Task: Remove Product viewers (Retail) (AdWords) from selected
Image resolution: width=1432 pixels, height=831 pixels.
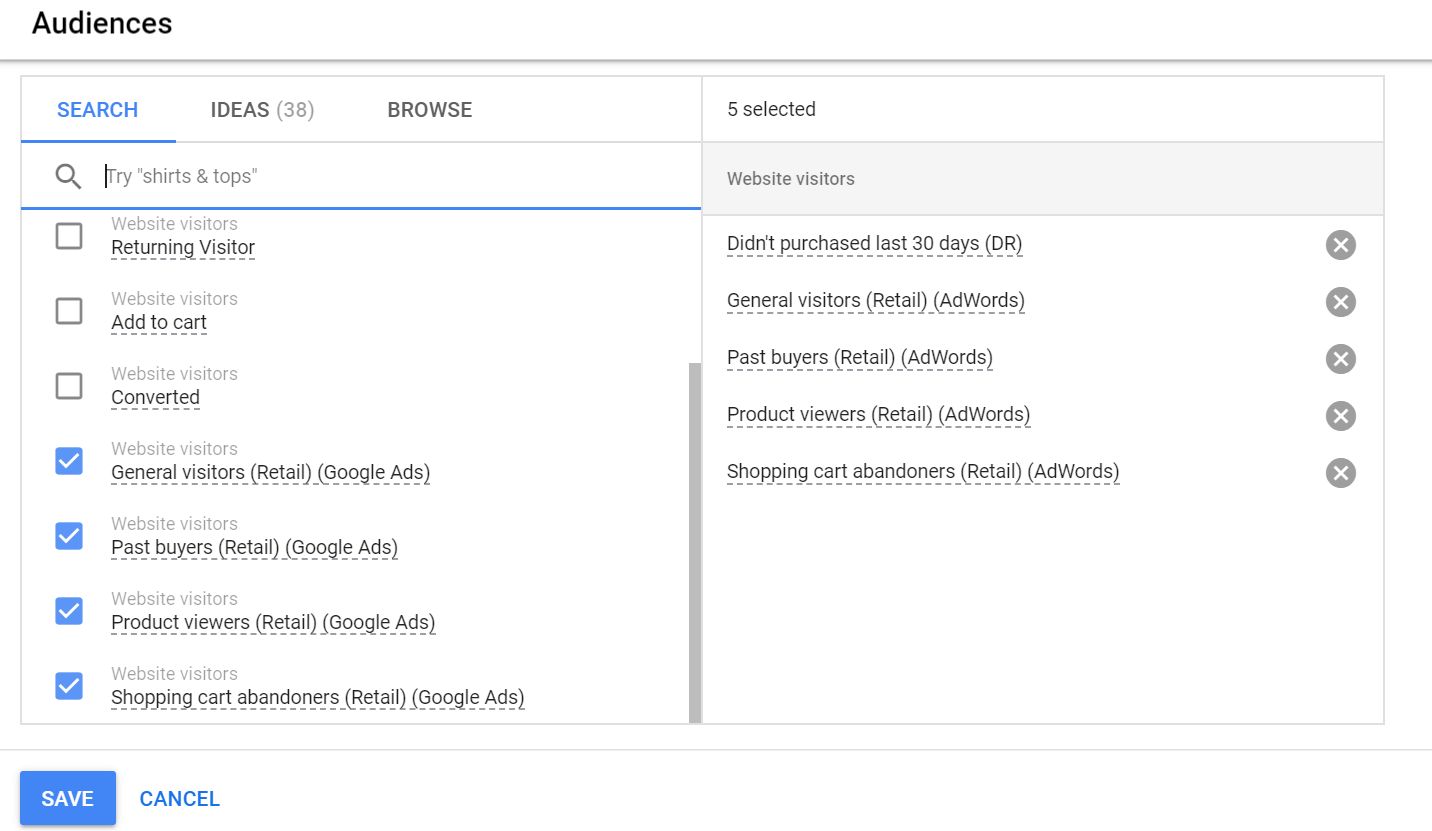Action: [x=1340, y=416]
